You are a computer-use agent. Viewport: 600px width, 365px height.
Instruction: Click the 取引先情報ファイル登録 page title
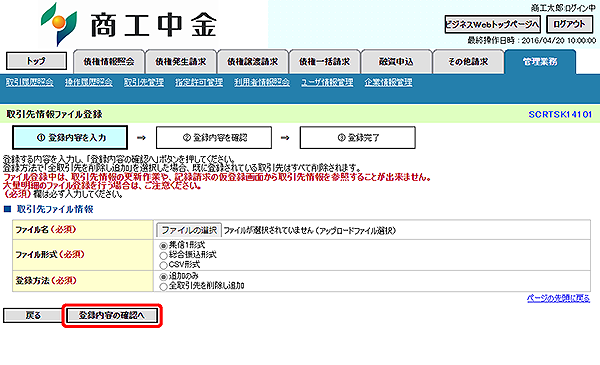pyautogui.click(x=54, y=114)
